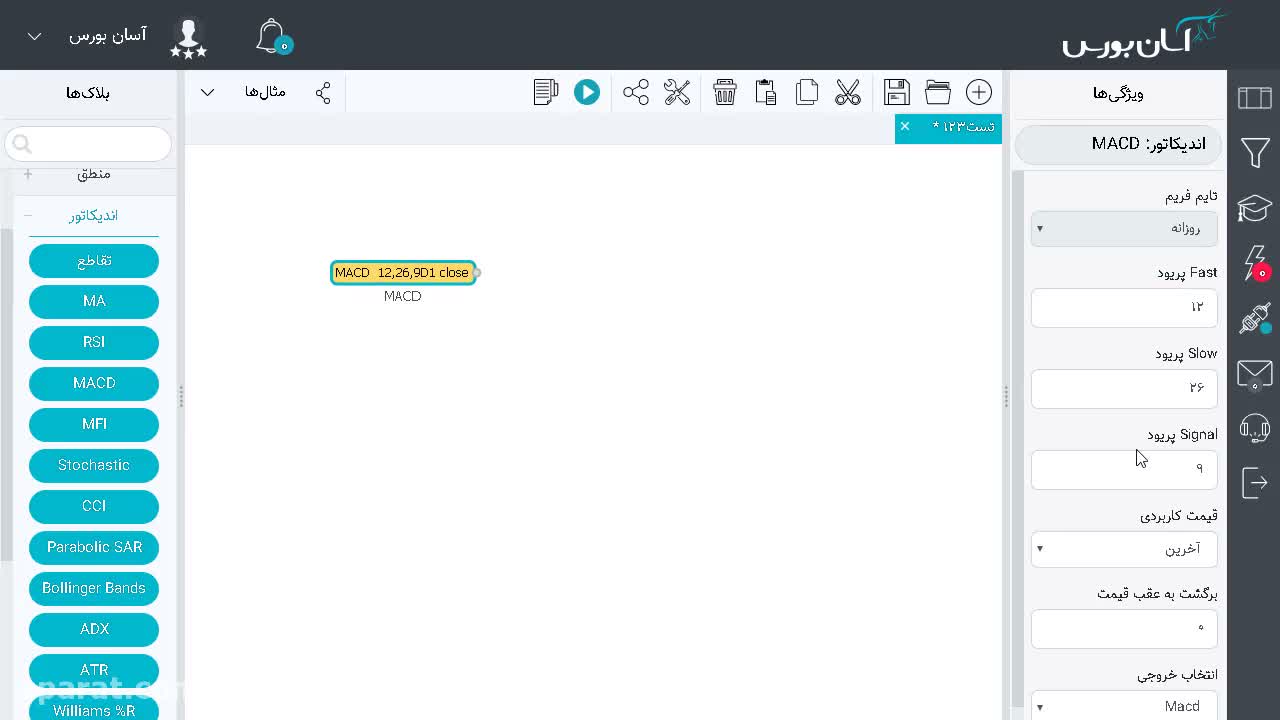This screenshot has height=720, width=1280.
Task: Open the lightning bolt alerts icon
Action: (x=1256, y=264)
